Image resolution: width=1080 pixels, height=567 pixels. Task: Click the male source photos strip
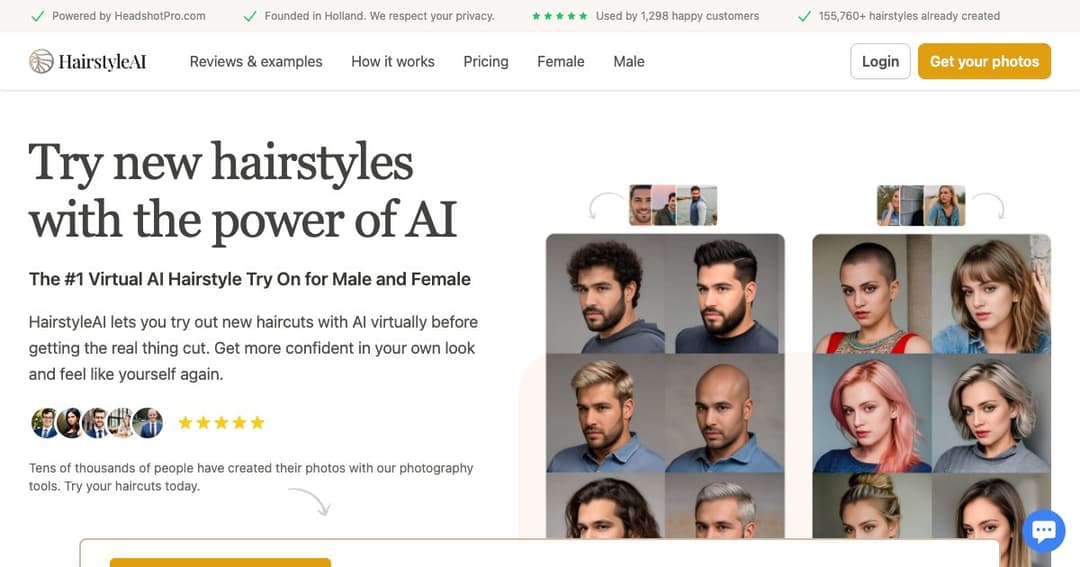click(x=673, y=205)
